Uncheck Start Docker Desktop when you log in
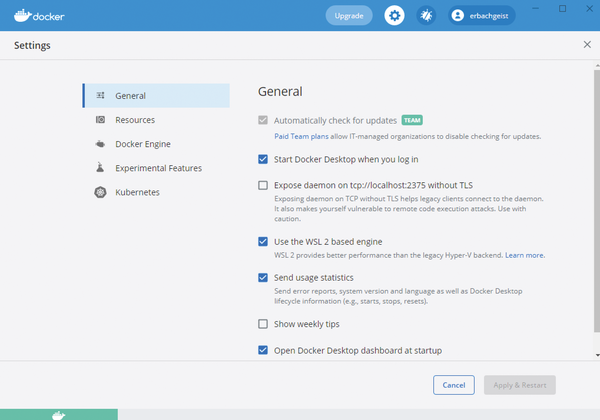The height and width of the screenshot is (420, 600). pyautogui.click(x=263, y=159)
